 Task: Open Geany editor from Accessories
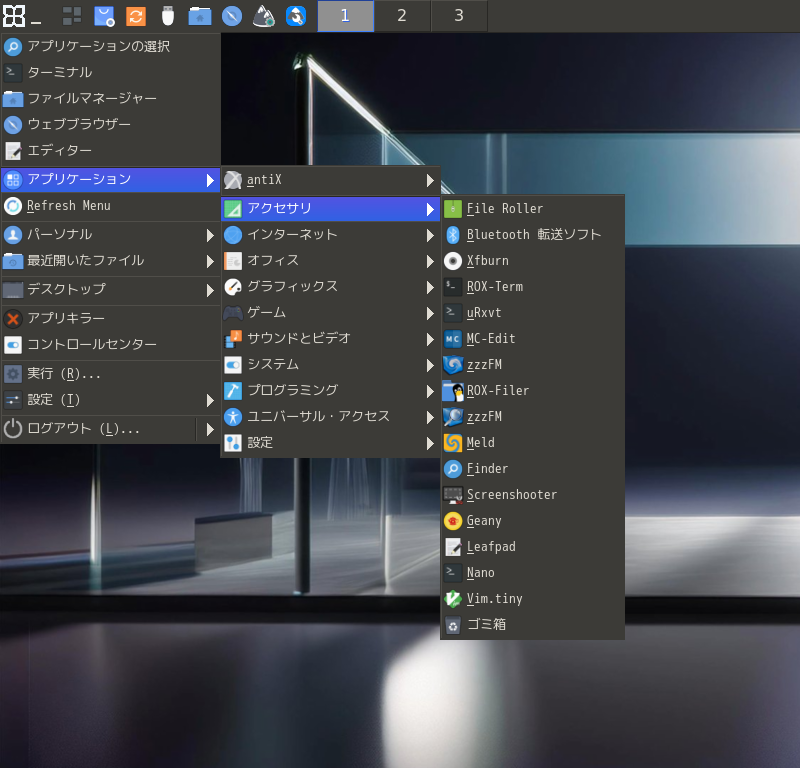tap(484, 521)
